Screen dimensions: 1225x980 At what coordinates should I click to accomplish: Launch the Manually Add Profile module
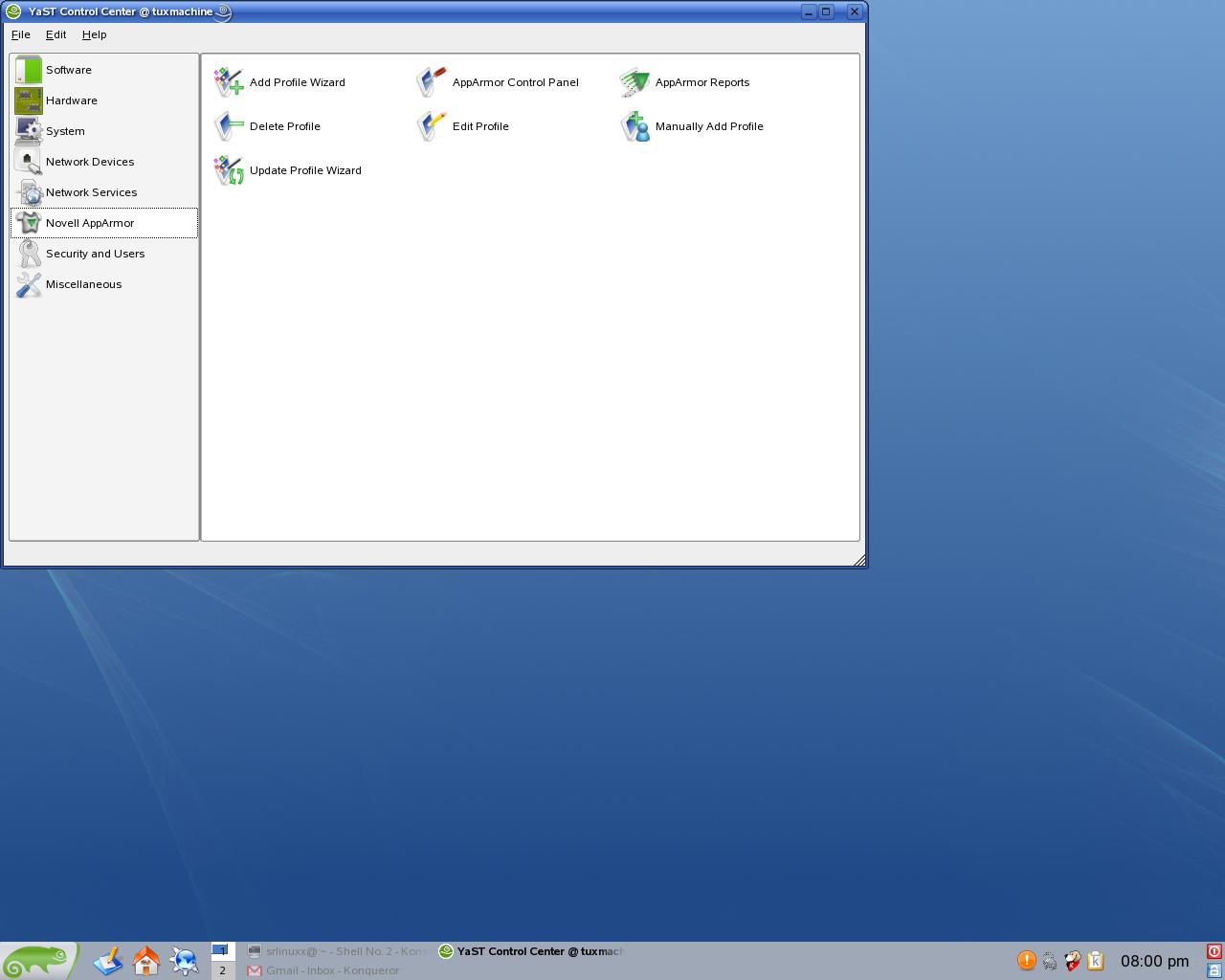click(x=692, y=126)
